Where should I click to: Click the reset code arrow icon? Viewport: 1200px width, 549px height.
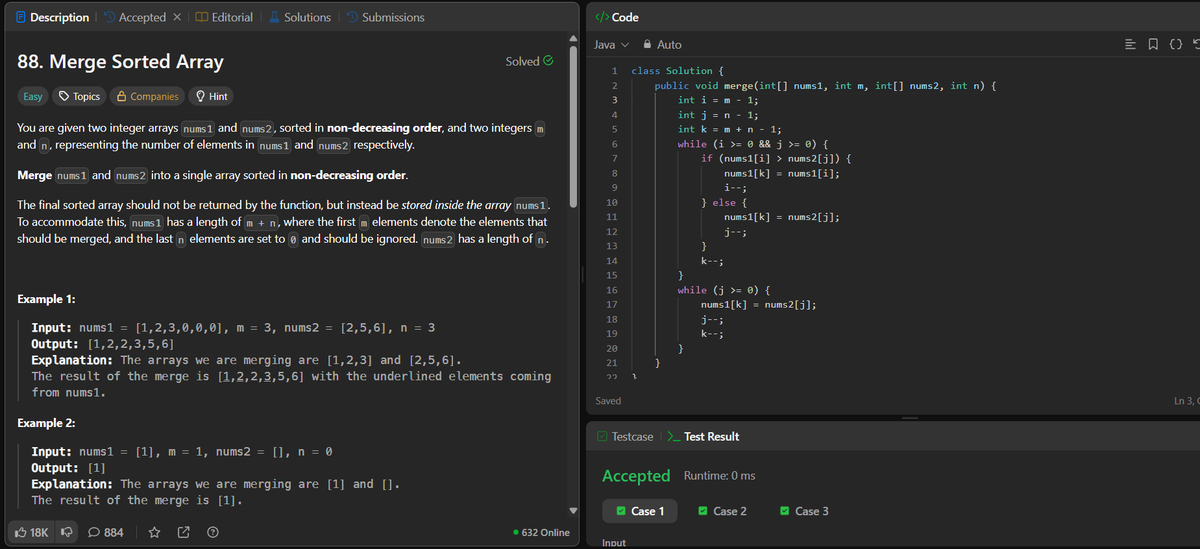click(1194, 44)
